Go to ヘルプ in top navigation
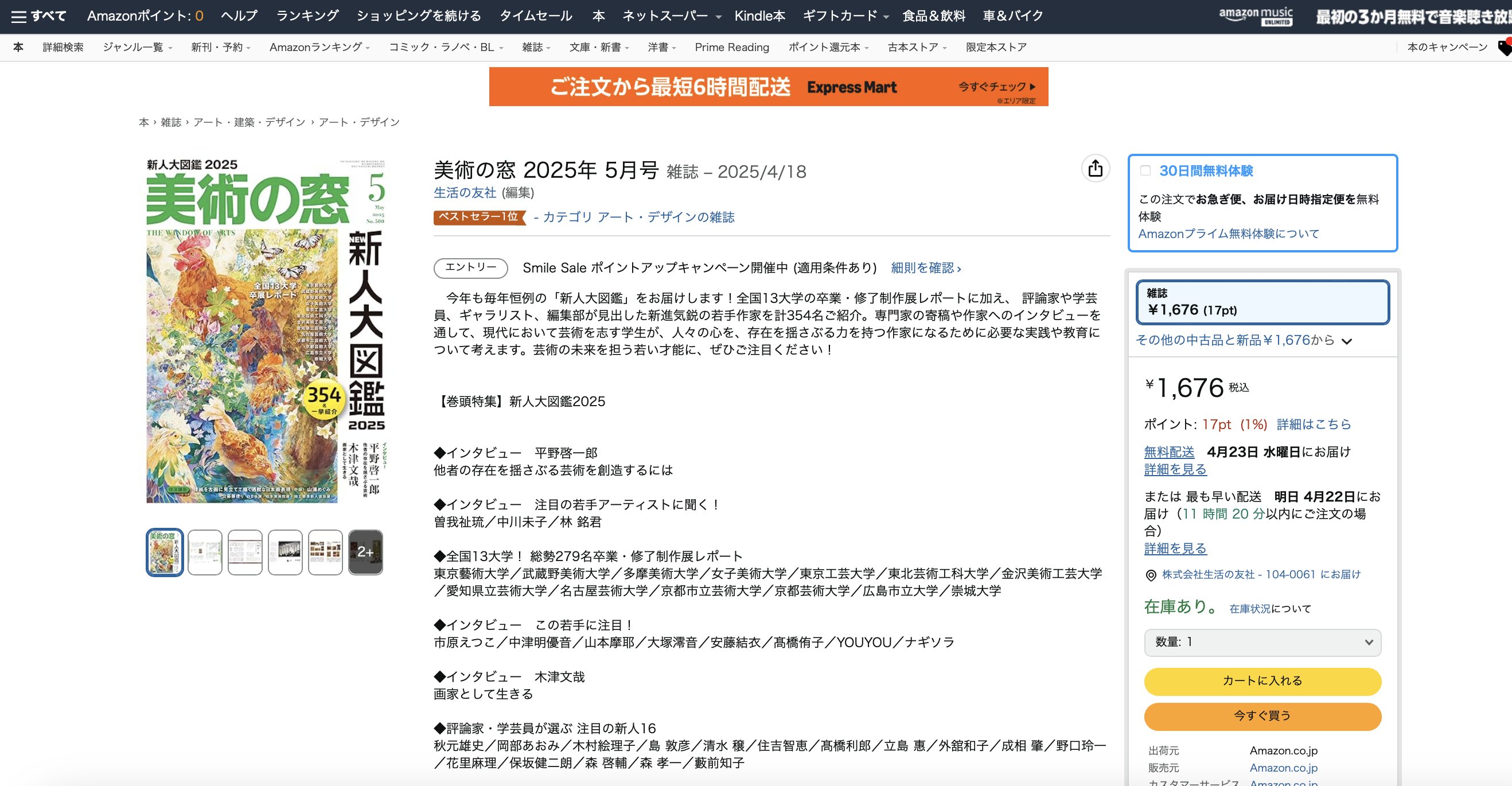The image size is (1512, 786). [x=239, y=16]
